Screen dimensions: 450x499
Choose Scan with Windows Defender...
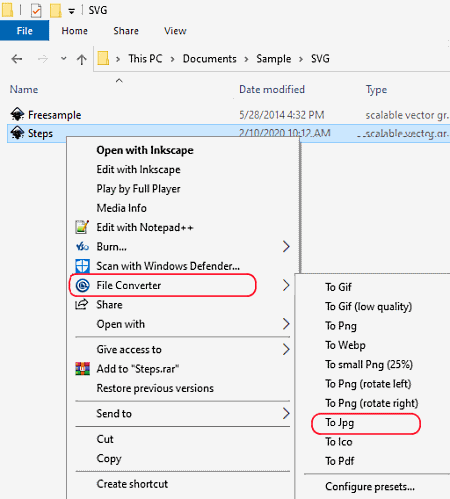[x=168, y=266]
